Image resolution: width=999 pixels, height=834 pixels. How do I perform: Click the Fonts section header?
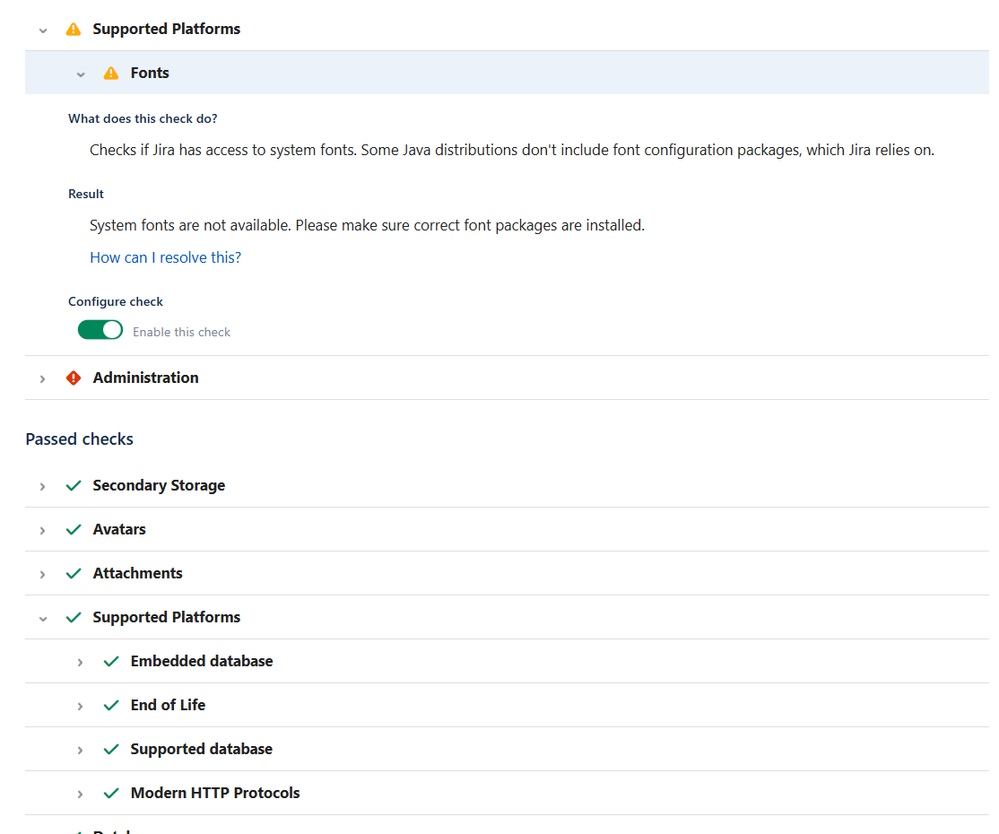pos(149,72)
